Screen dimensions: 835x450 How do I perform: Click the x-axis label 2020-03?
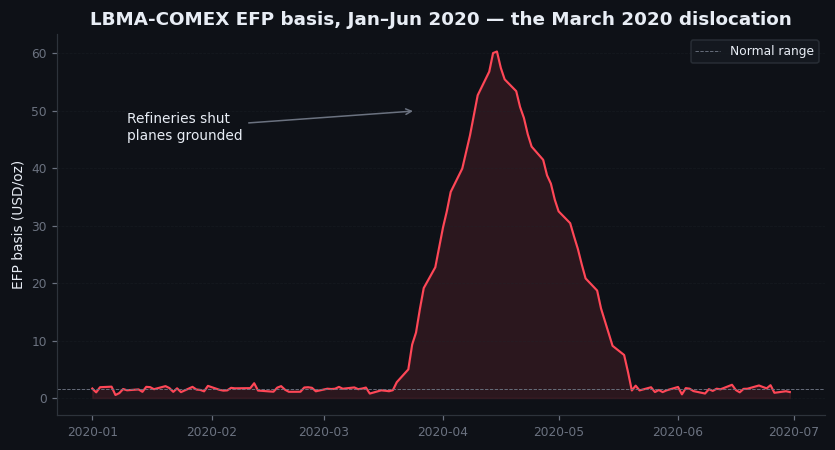pyautogui.click(x=324, y=431)
